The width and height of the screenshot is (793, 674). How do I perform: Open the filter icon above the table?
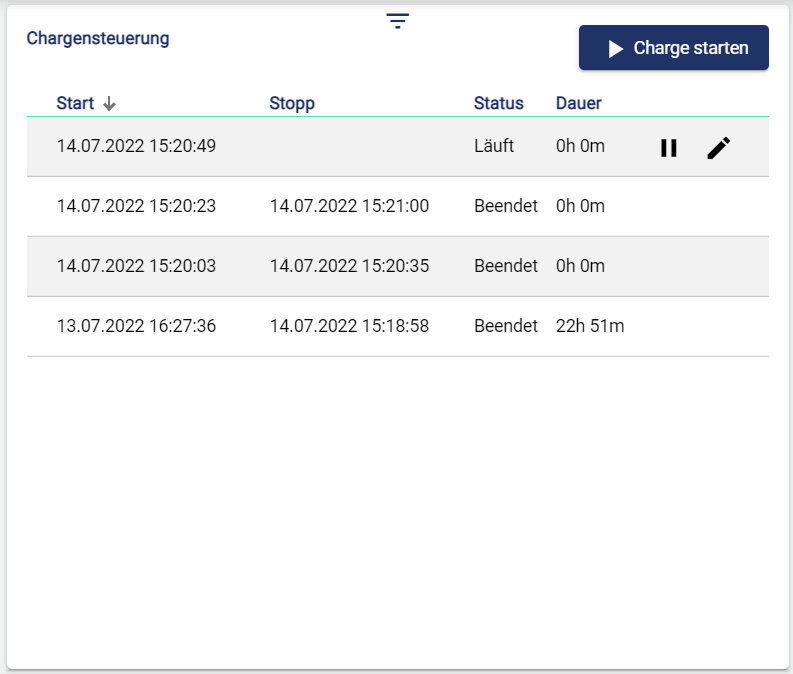(x=398, y=21)
